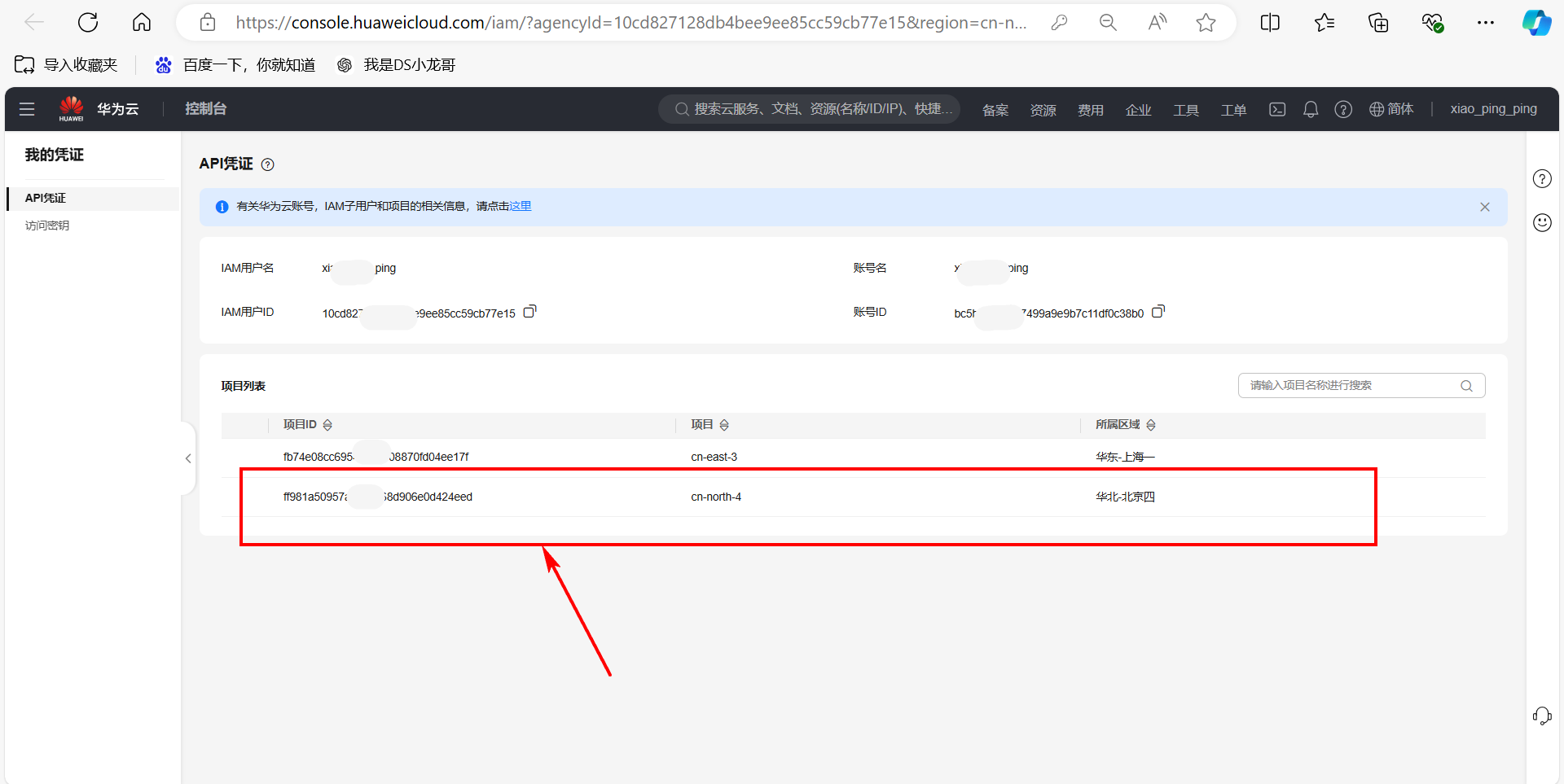Screen dimensions: 1564x784
Task: Focus the project name search field
Action: [x=1352, y=386]
